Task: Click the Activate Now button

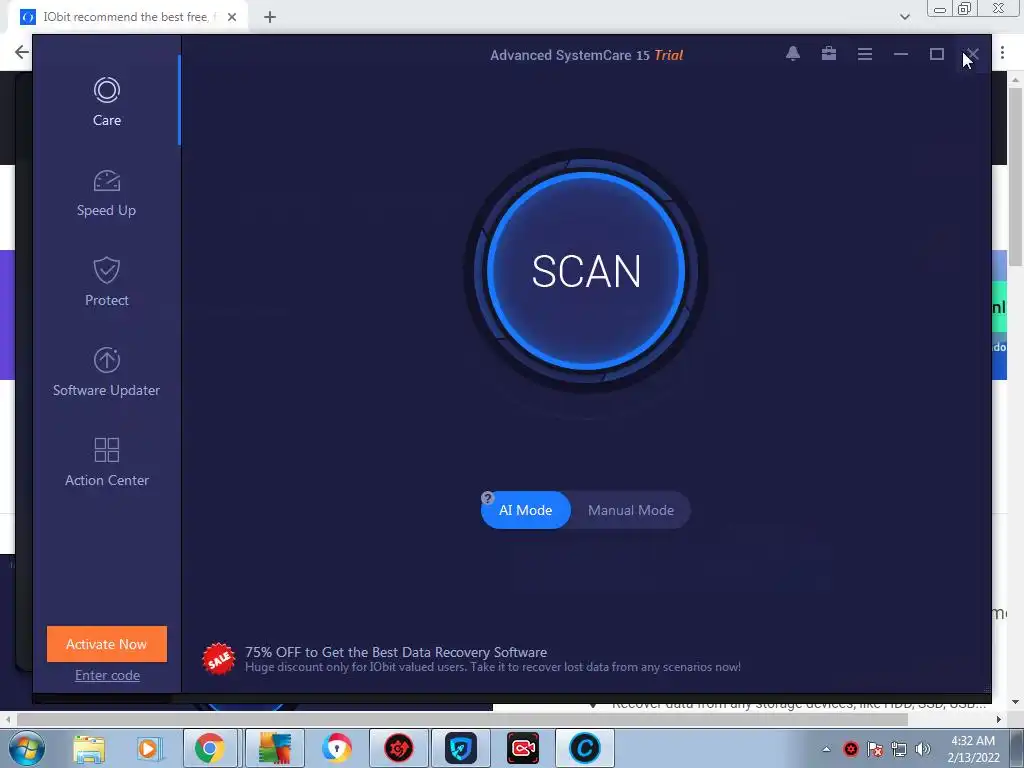Action: pos(106,644)
